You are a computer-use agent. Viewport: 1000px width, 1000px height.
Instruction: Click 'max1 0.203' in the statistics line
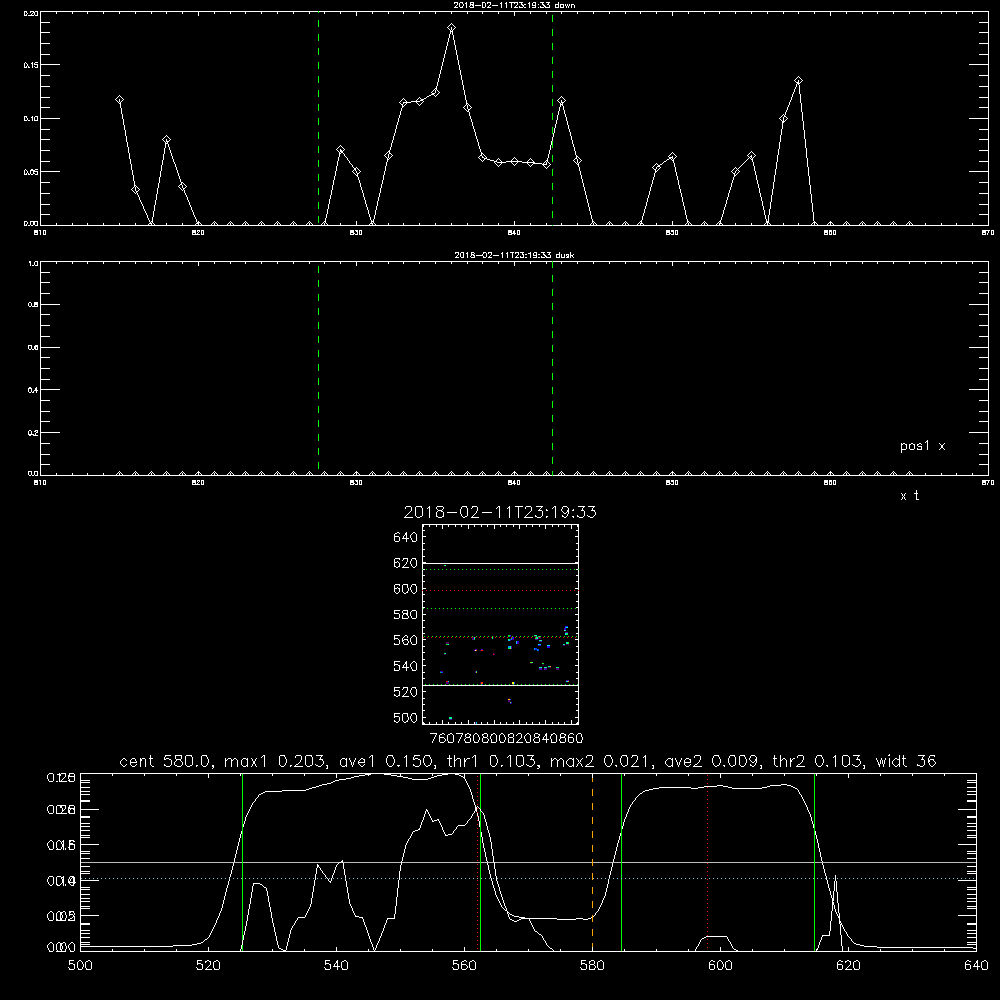276,761
